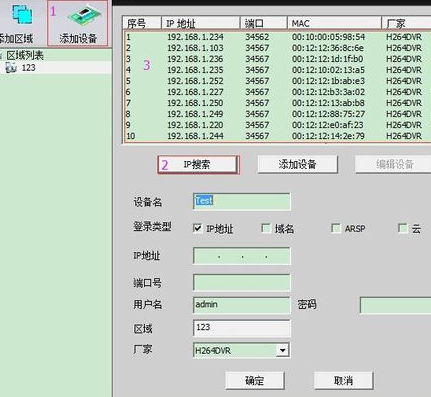
Task: Click the 设备名 field containing Test
Action: coord(242,201)
